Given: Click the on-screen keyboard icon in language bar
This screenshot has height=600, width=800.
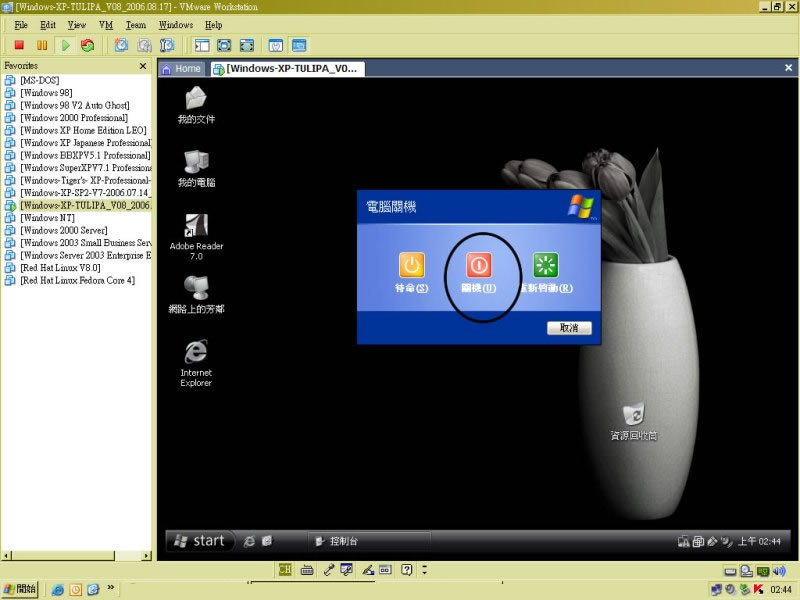Looking at the screenshot, I should [307, 569].
